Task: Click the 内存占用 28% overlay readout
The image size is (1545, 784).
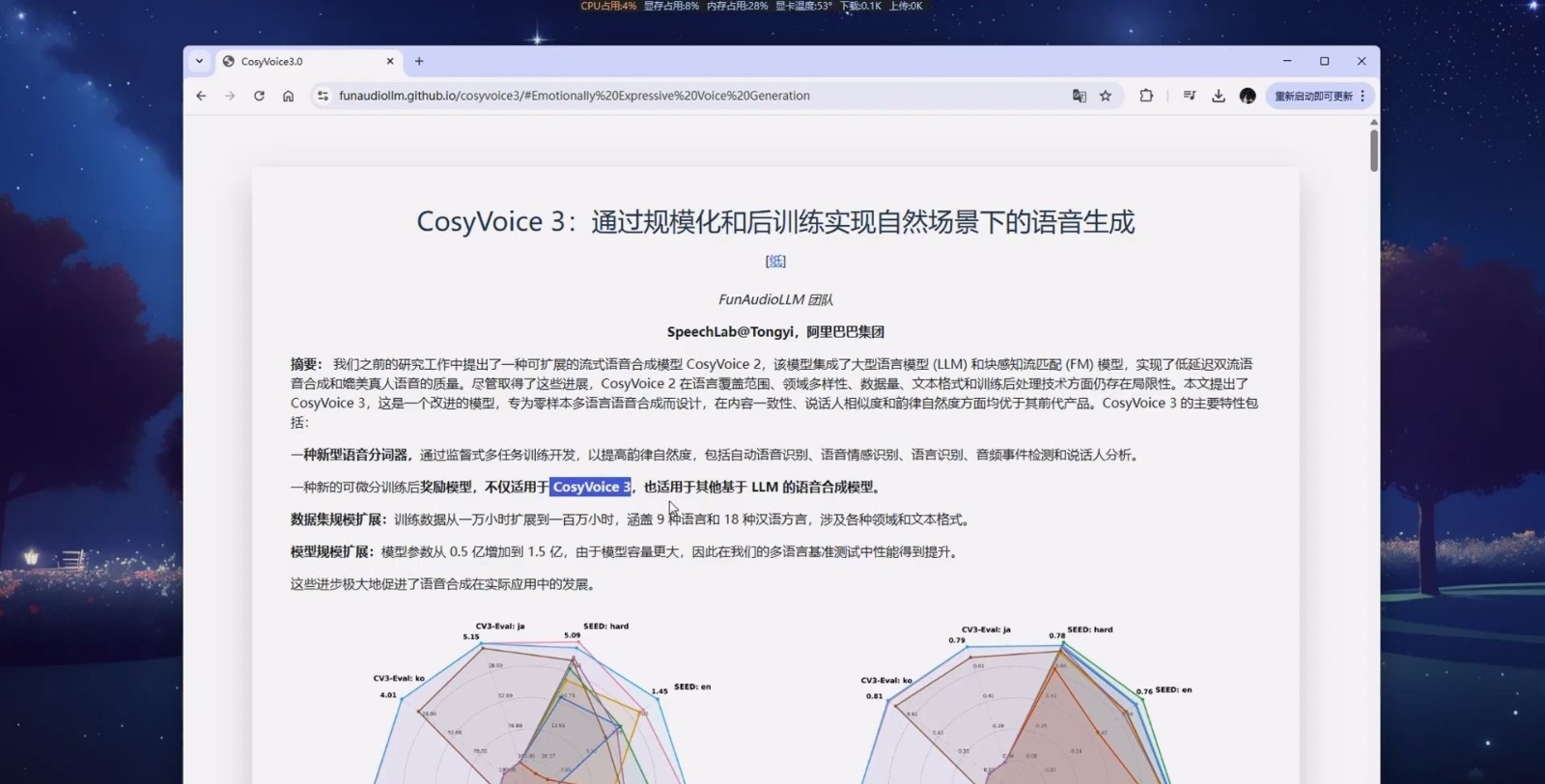Action: (x=737, y=6)
